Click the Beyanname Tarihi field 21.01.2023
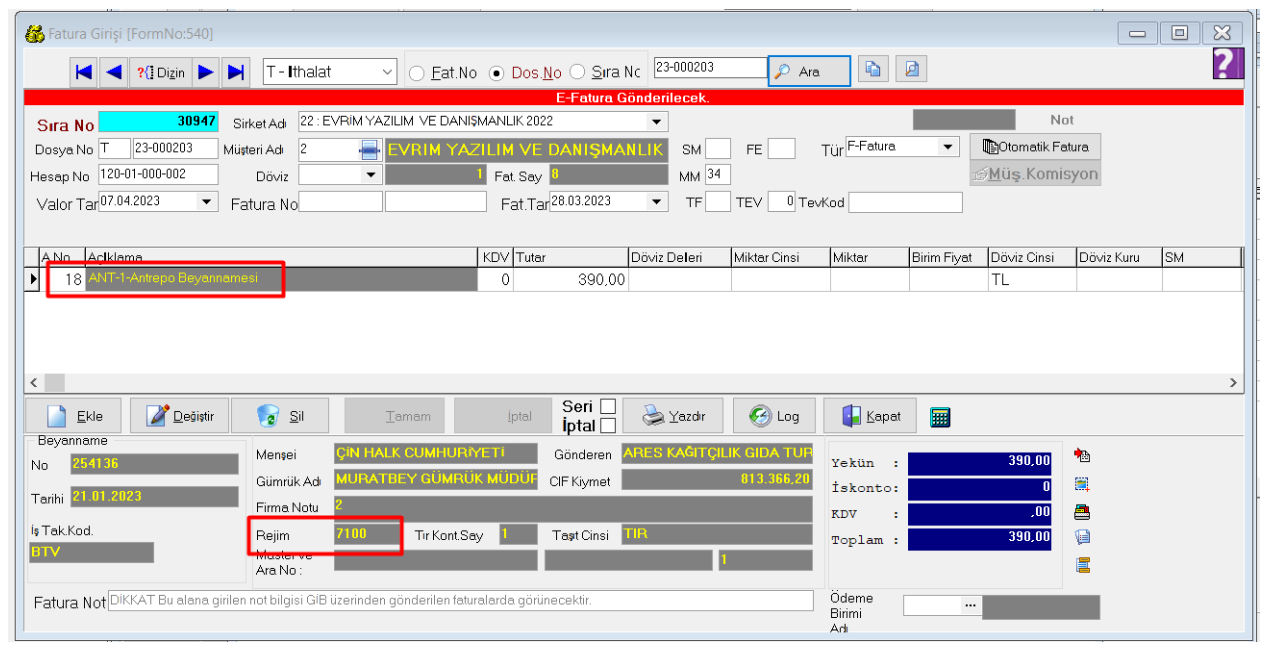Image resolution: width=1275 pixels, height=656 pixels. click(x=154, y=498)
